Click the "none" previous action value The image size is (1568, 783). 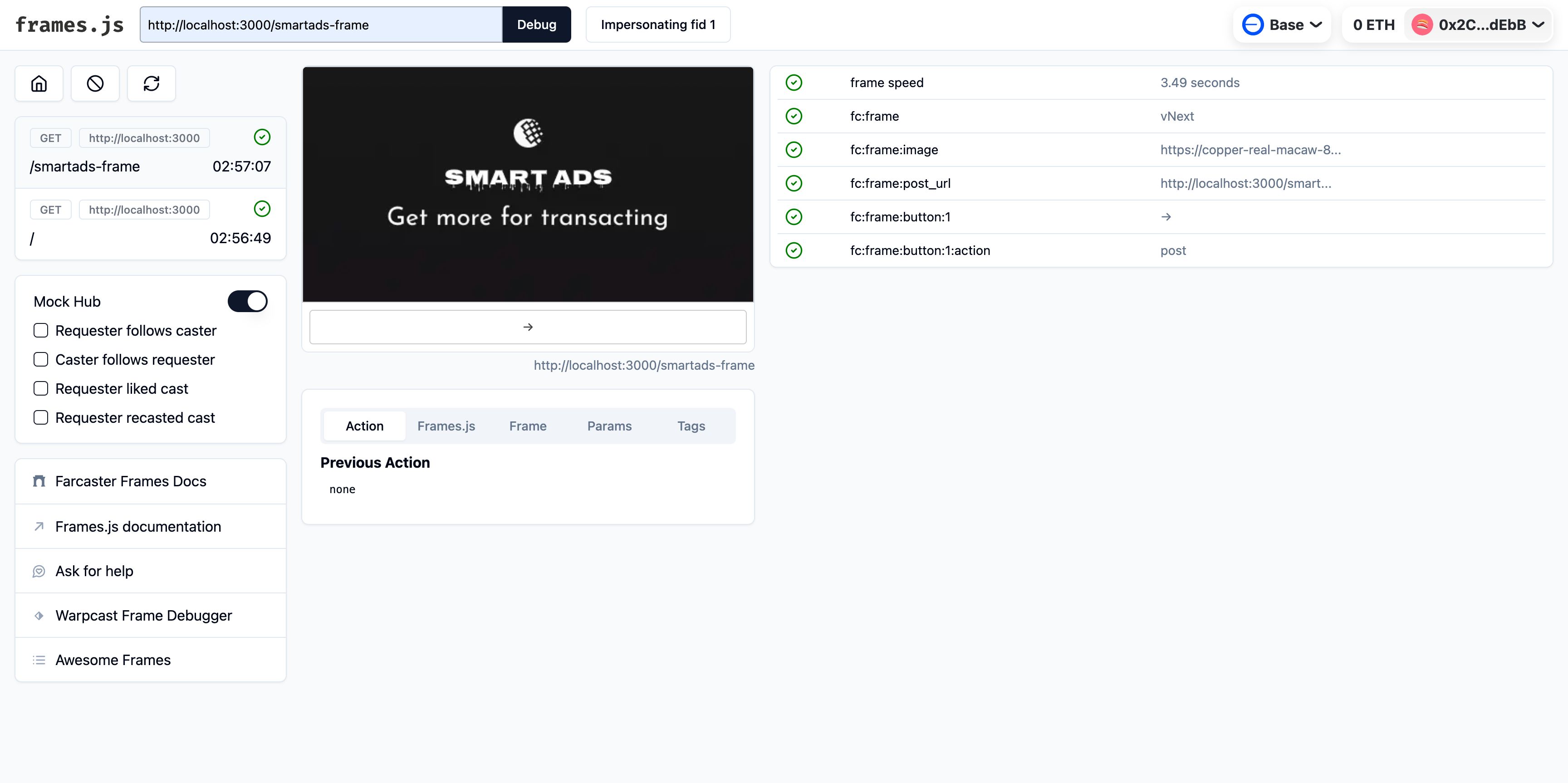click(x=342, y=489)
